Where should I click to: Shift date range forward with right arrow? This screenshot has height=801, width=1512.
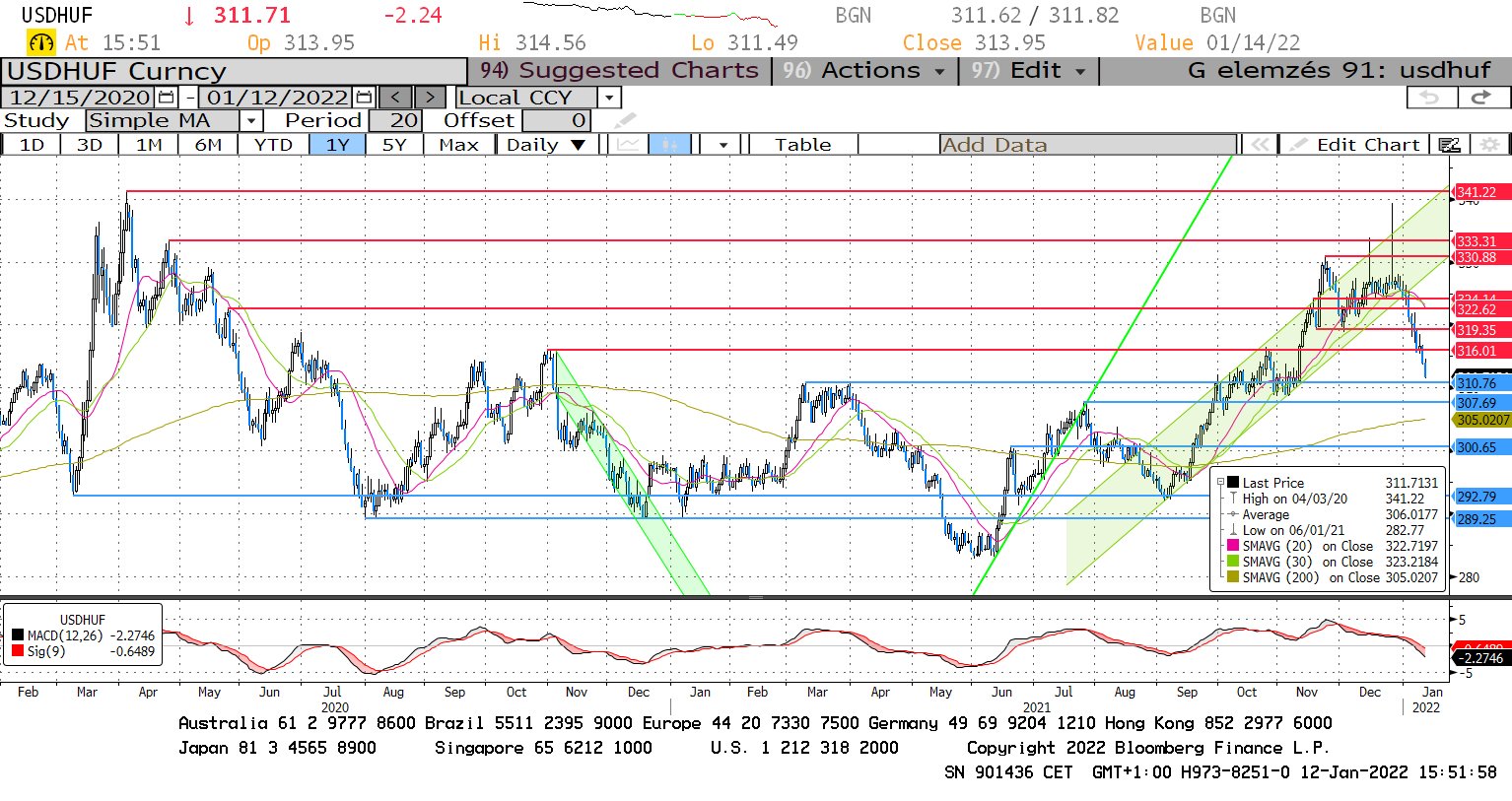coord(430,98)
